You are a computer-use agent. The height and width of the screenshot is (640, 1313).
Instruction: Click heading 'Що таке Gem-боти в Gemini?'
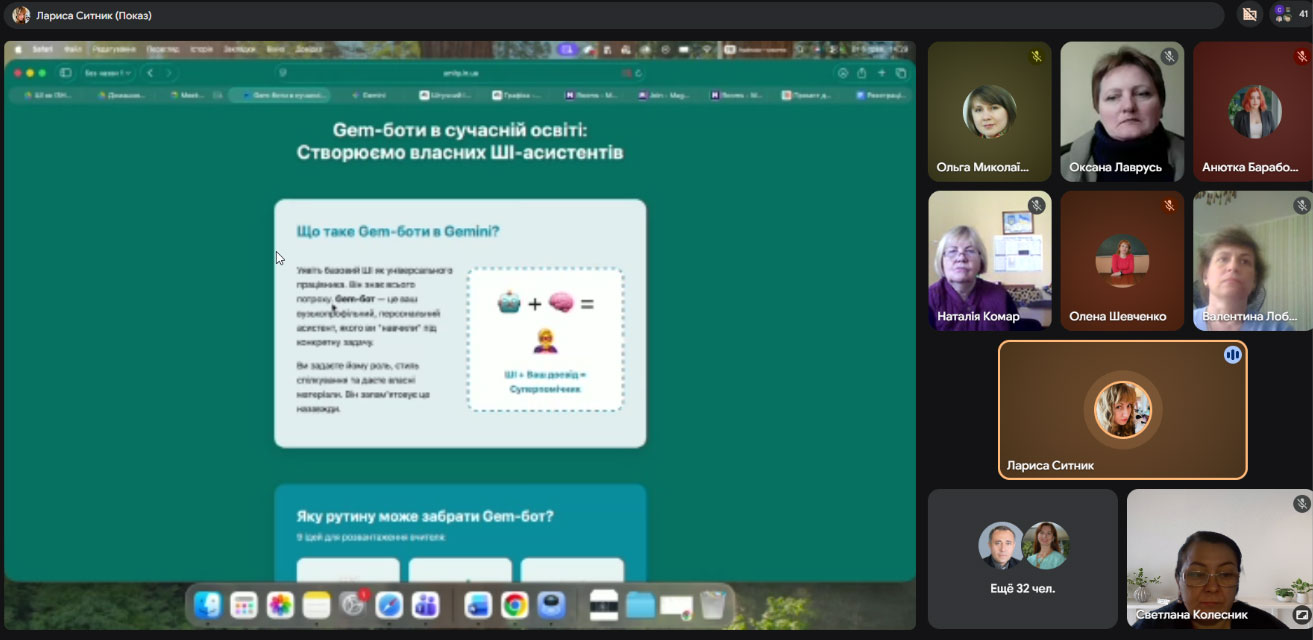(x=398, y=231)
